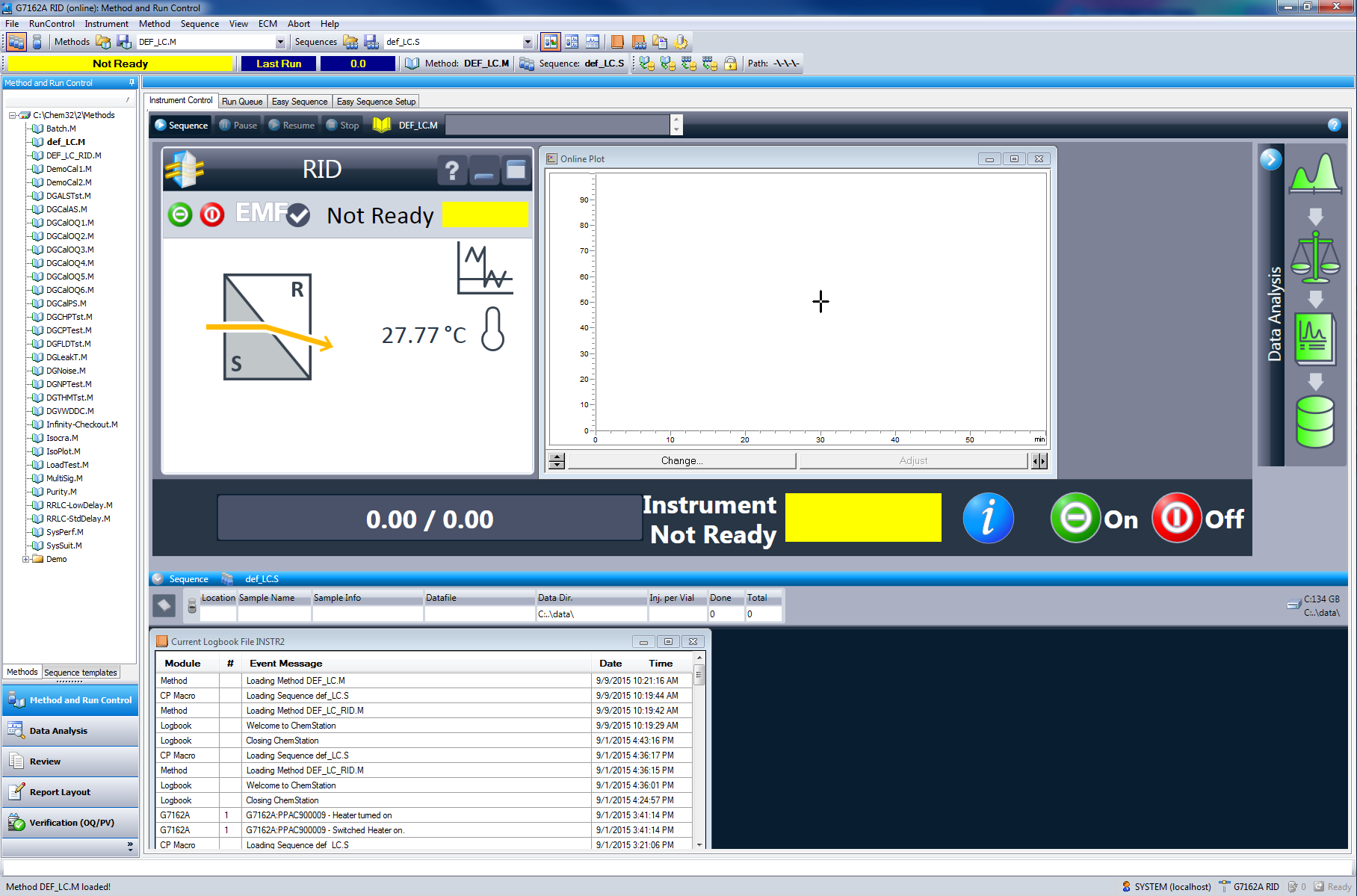The image size is (1357, 896).
Task: Turn the instrument Off with red toggle
Action: [1175, 518]
